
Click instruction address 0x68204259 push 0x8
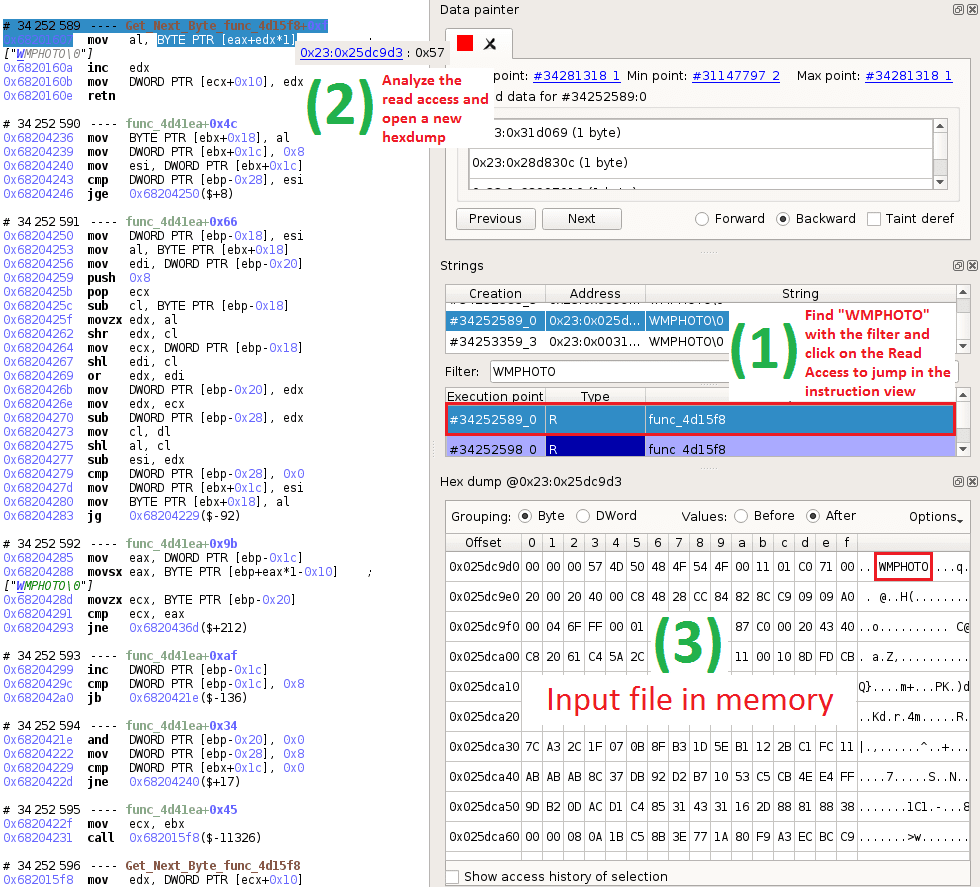38,278
